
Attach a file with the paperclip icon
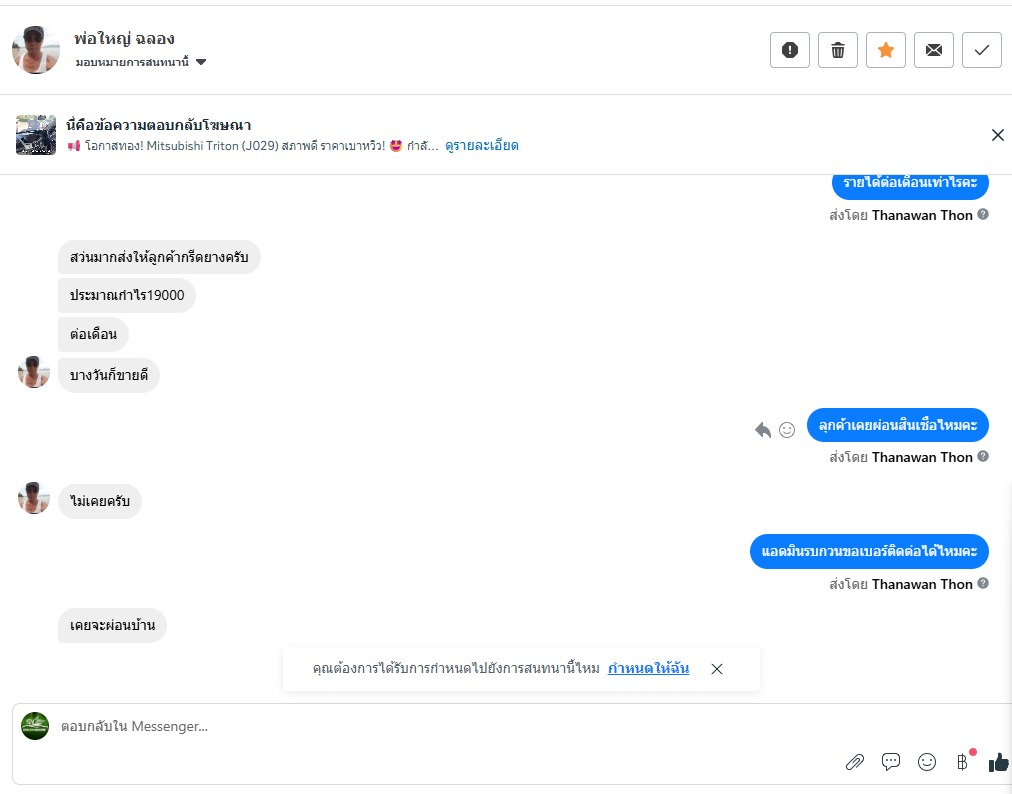(855, 762)
